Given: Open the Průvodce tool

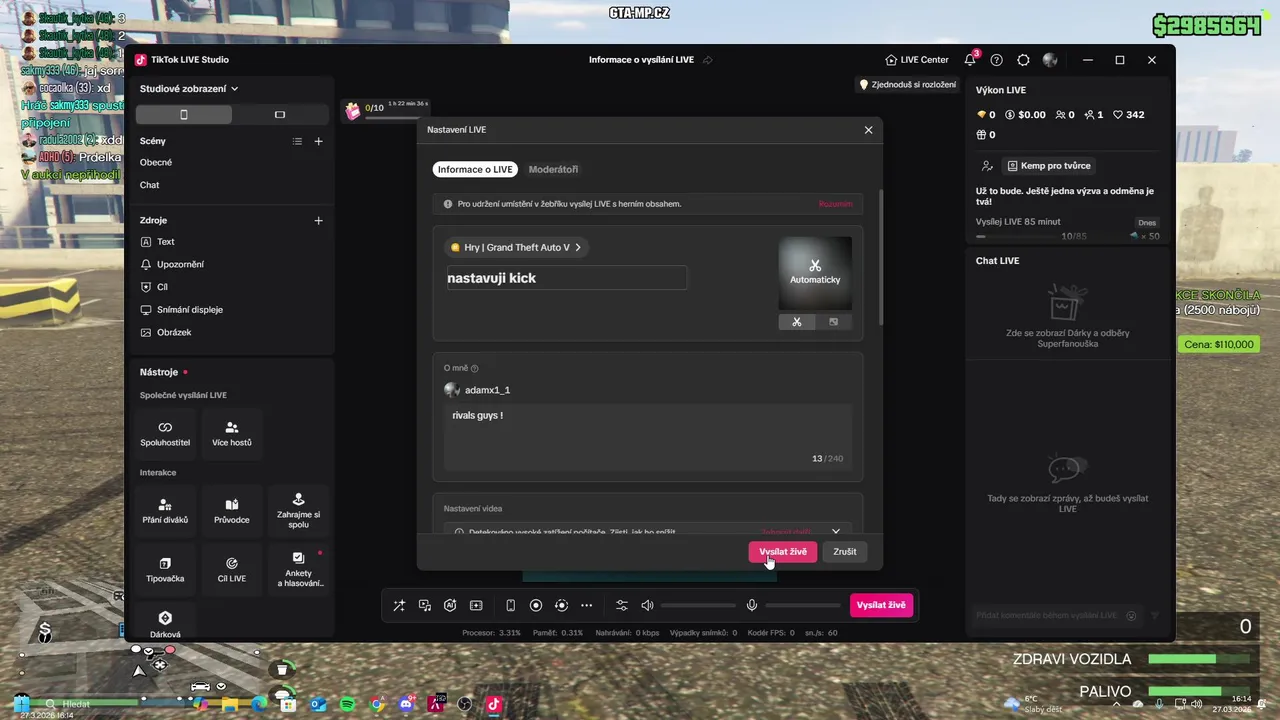Looking at the screenshot, I should click(x=232, y=511).
